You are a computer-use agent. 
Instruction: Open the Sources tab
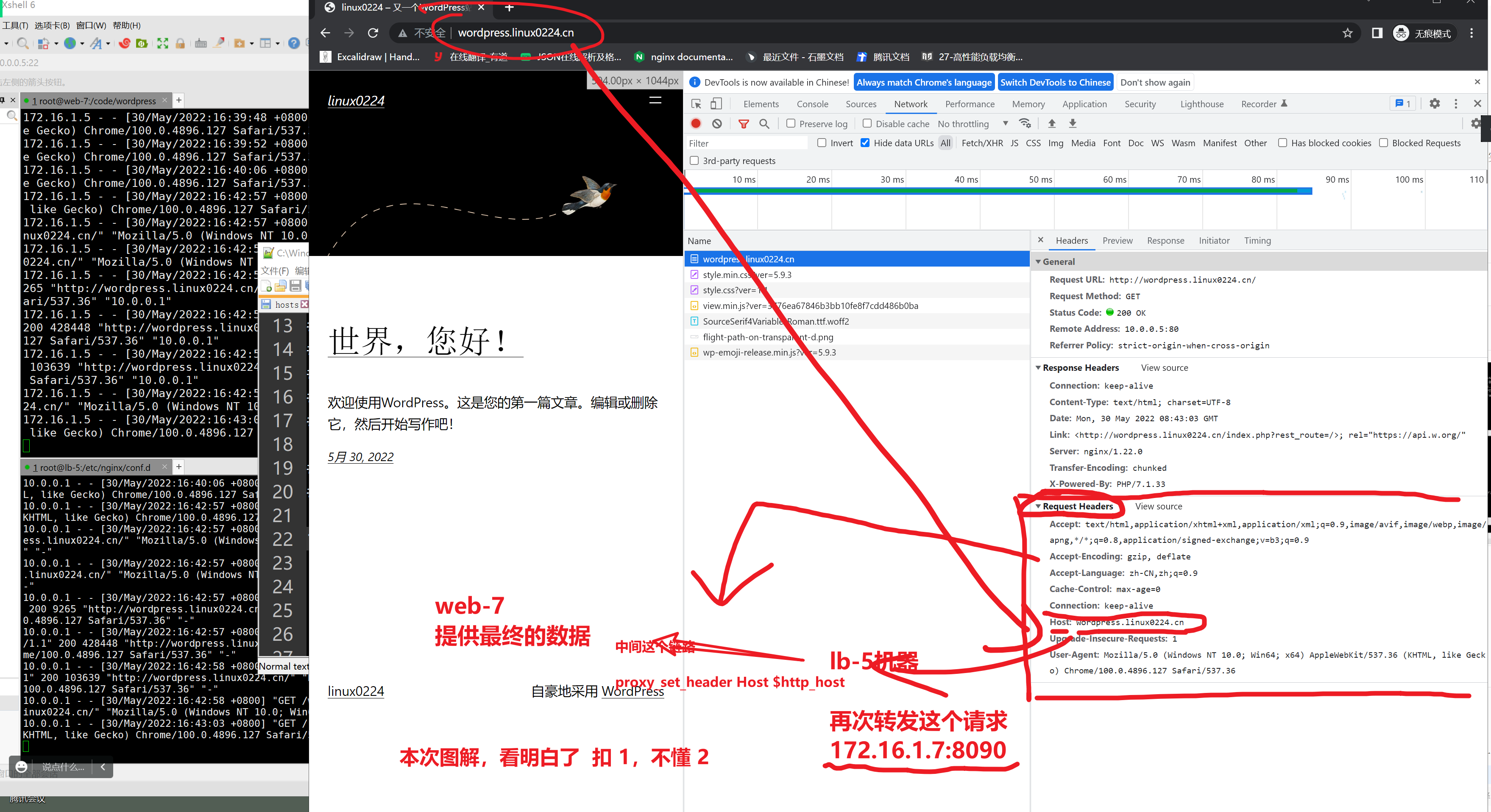861,104
